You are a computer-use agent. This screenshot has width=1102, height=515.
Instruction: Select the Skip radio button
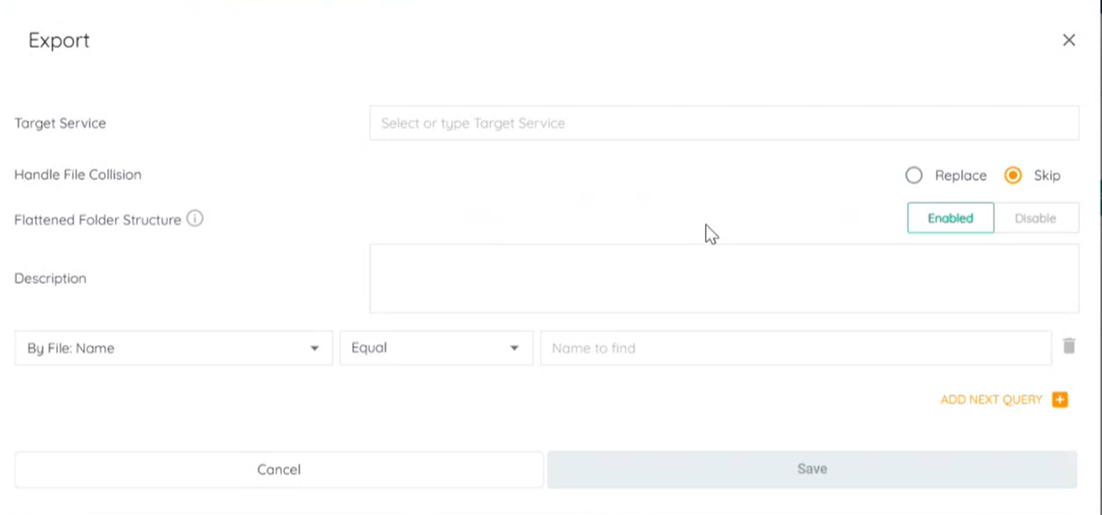pos(1013,175)
